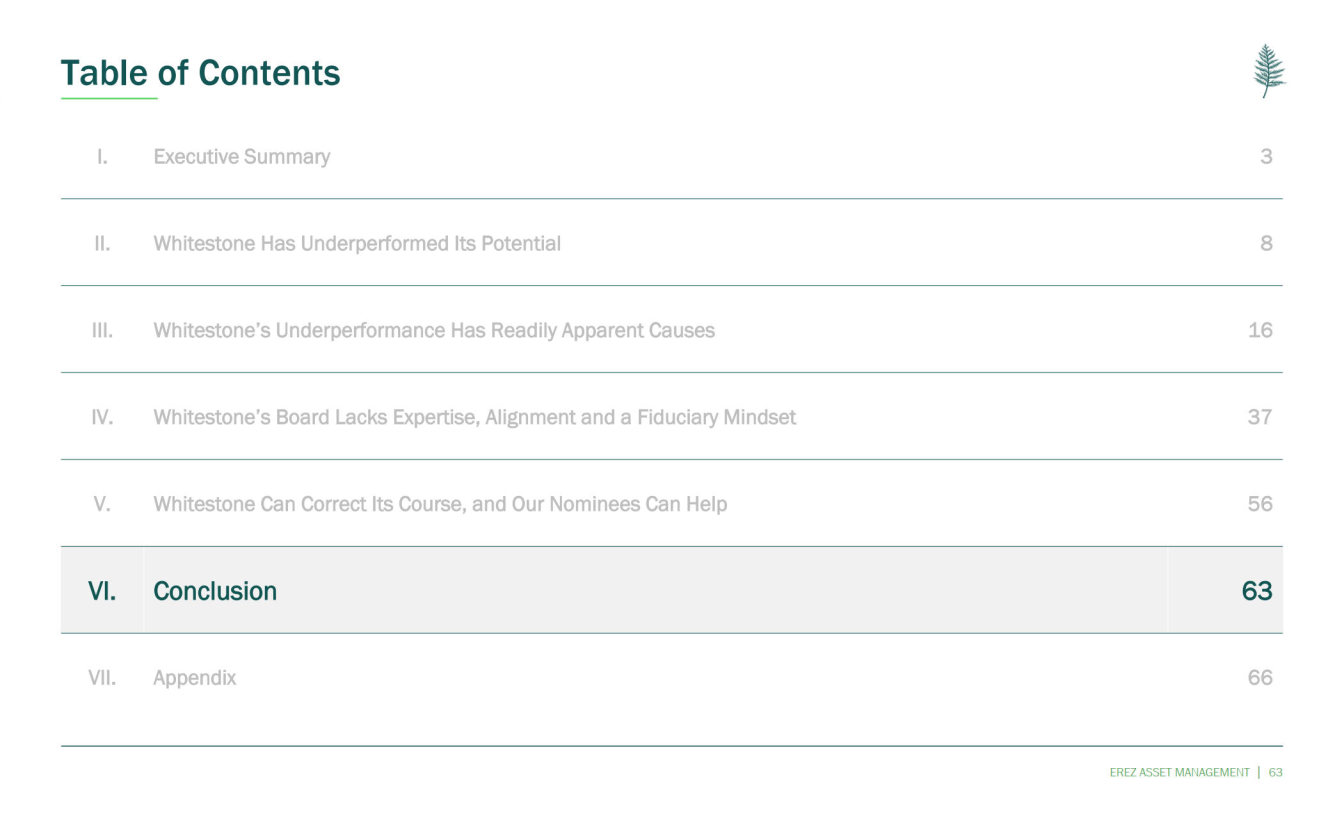Open the Executive Summary section link
Viewport: 1344px width, 816px height.
tap(241, 157)
